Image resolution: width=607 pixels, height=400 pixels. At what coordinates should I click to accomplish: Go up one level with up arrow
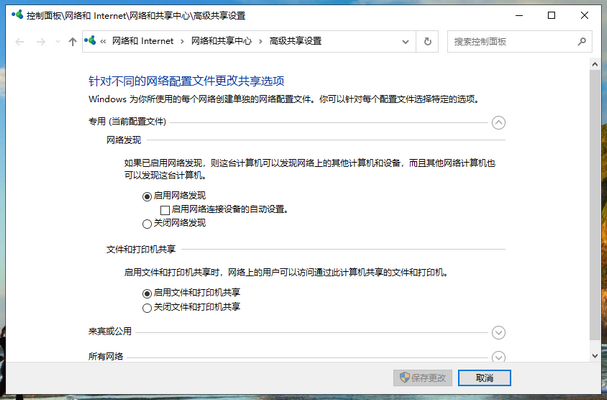(x=72, y=42)
